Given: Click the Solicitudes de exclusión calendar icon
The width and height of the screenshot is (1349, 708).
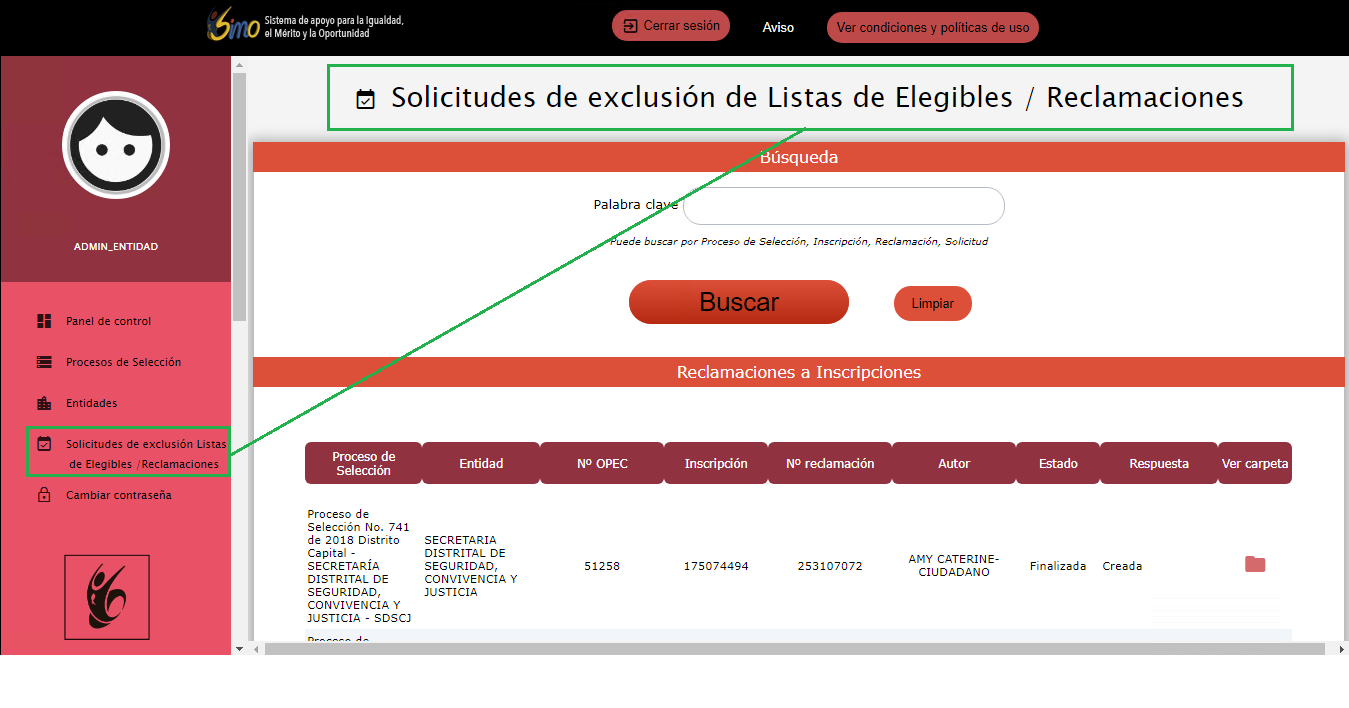Looking at the screenshot, I should pos(44,444).
